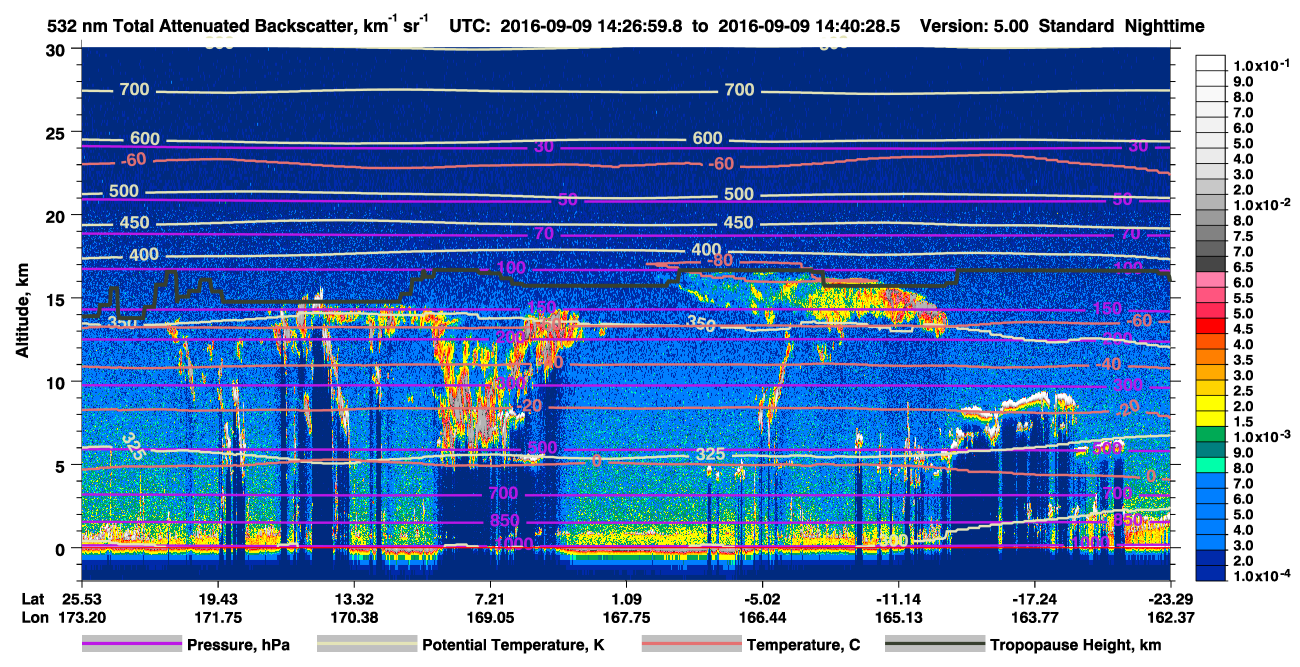Click the Potential Temperature legend line swatch

click(x=366, y=645)
